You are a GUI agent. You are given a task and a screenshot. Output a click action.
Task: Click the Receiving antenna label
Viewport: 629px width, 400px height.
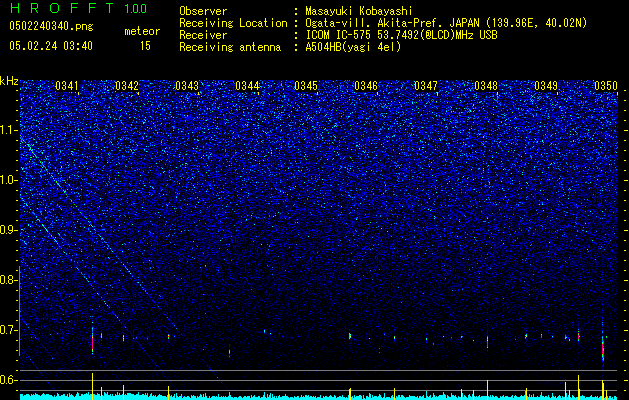click(x=230, y=47)
